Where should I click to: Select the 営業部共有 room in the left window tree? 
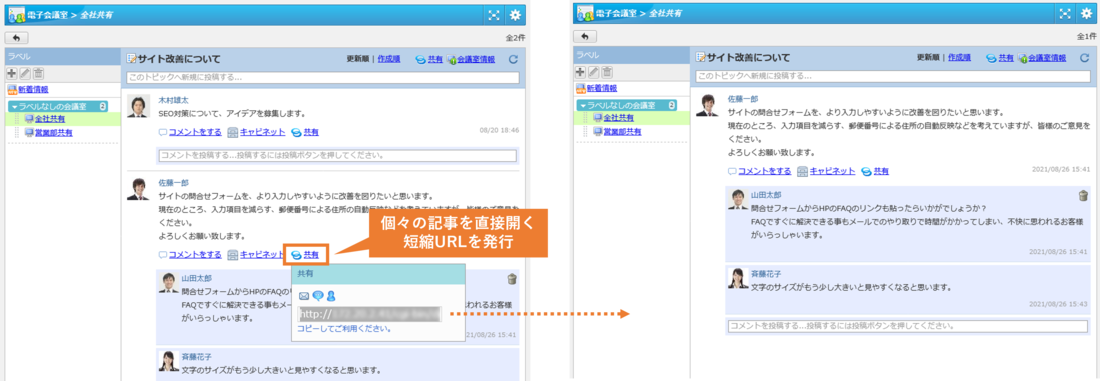(x=53, y=132)
